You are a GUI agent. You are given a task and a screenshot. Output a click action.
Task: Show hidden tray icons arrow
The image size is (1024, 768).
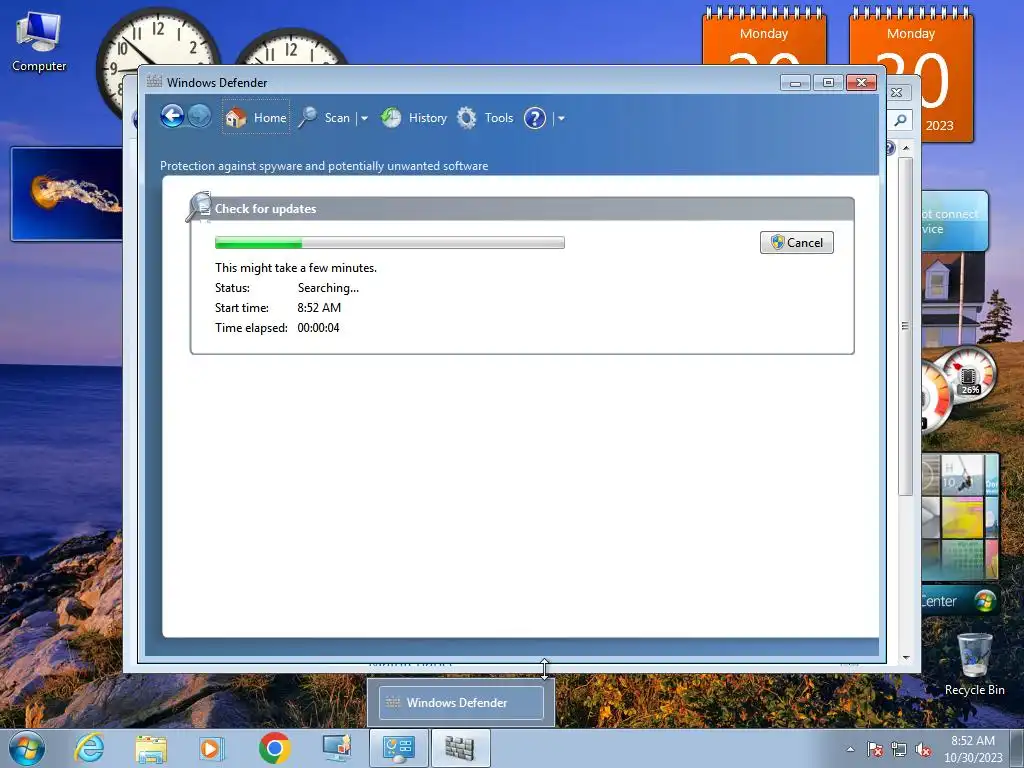point(850,749)
